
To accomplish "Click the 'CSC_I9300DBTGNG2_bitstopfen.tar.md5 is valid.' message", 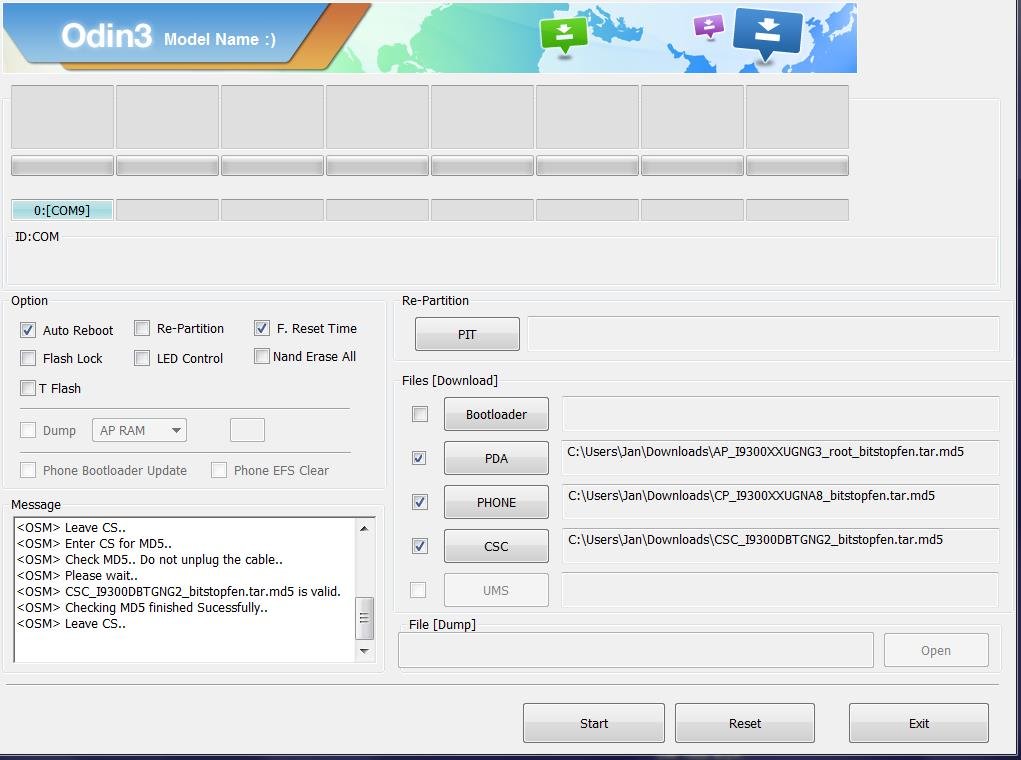I will pyautogui.click(x=178, y=591).
